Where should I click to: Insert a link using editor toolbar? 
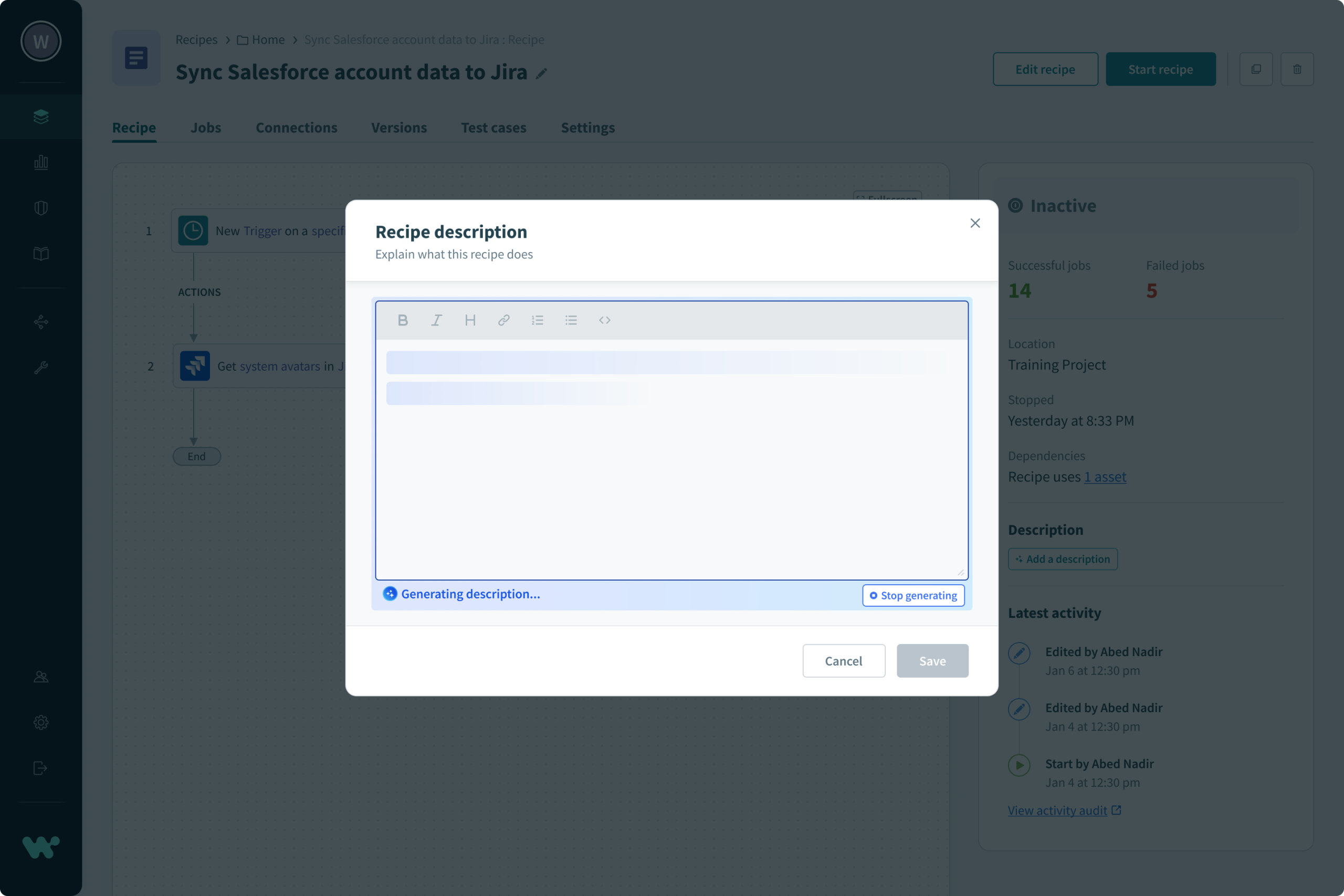[503, 320]
